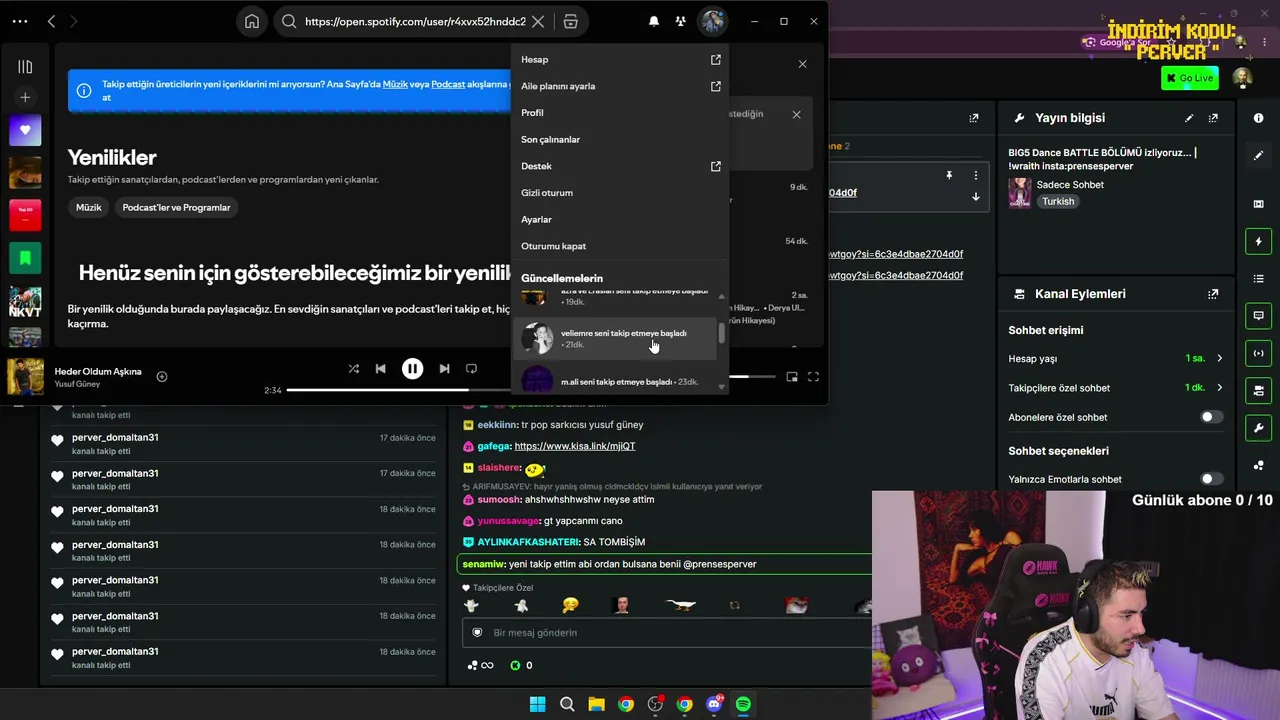1280x720 pixels.
Task: Open more options on pinned message
Action: [976, 175]
